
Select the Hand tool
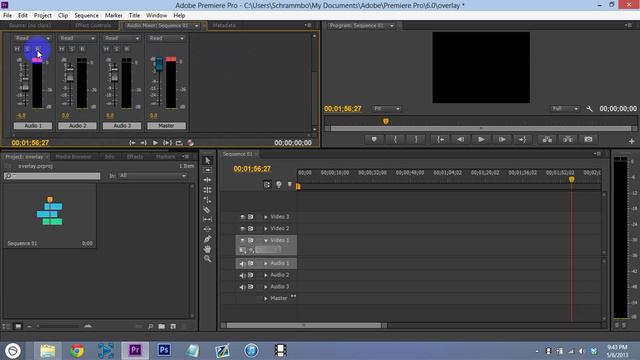(x=207, y=249)
